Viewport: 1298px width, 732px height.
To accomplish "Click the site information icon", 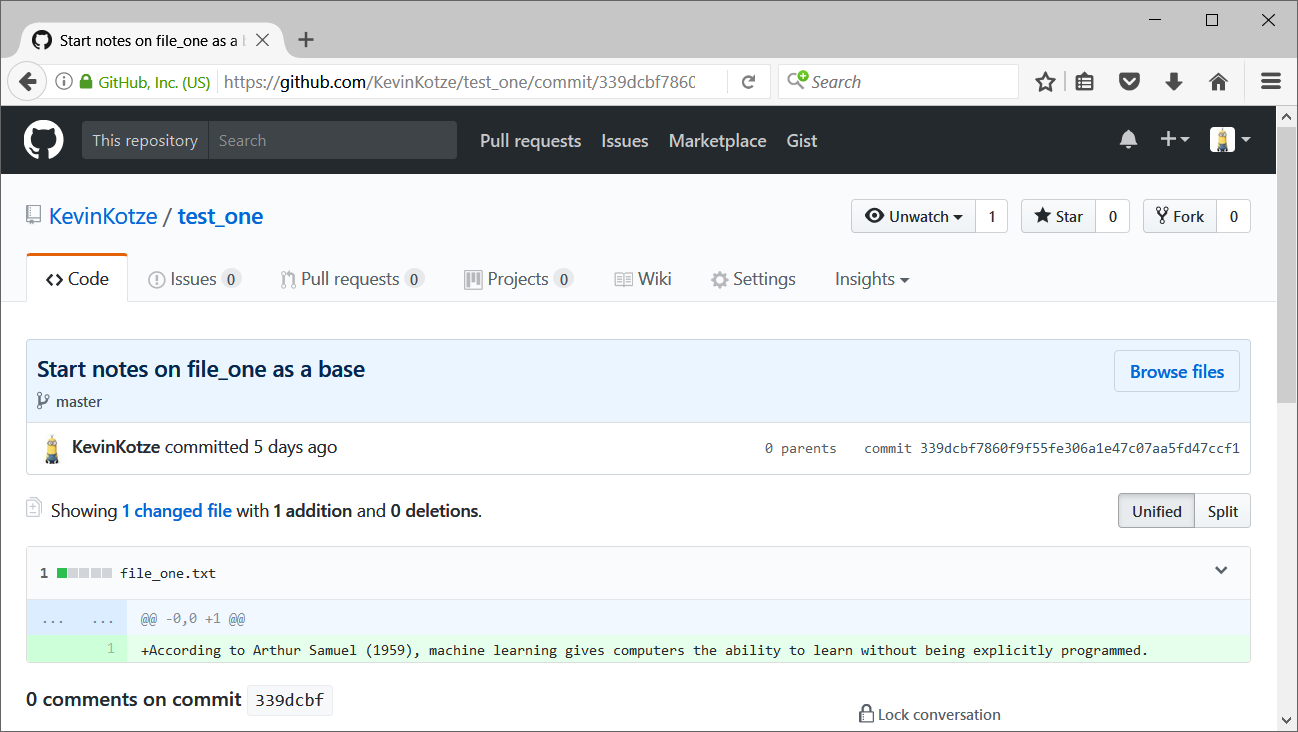I will pyautogui.click(x=64, y=82).
